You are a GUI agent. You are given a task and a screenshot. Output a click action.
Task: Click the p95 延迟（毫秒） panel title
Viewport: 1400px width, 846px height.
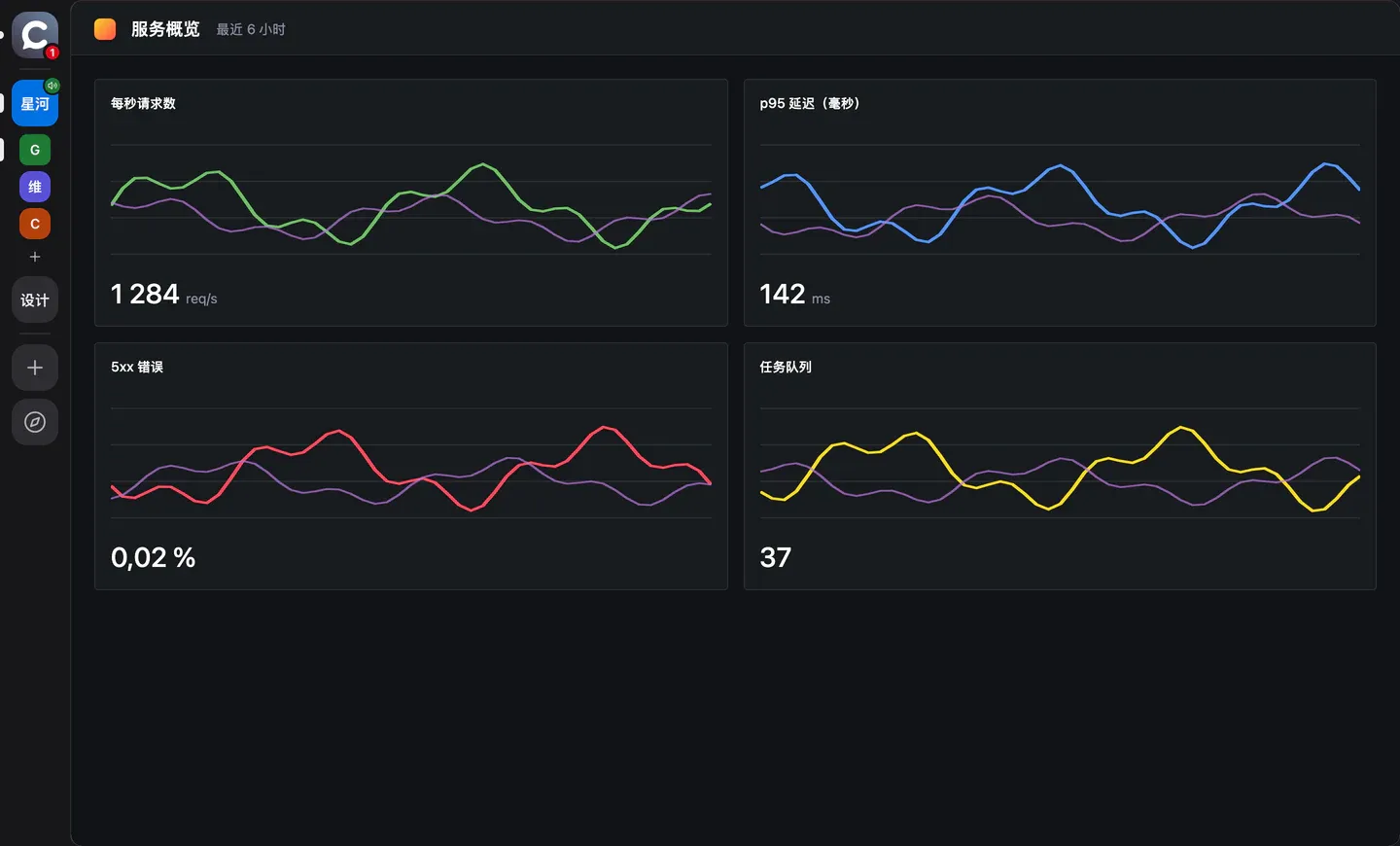click(810, 103)
